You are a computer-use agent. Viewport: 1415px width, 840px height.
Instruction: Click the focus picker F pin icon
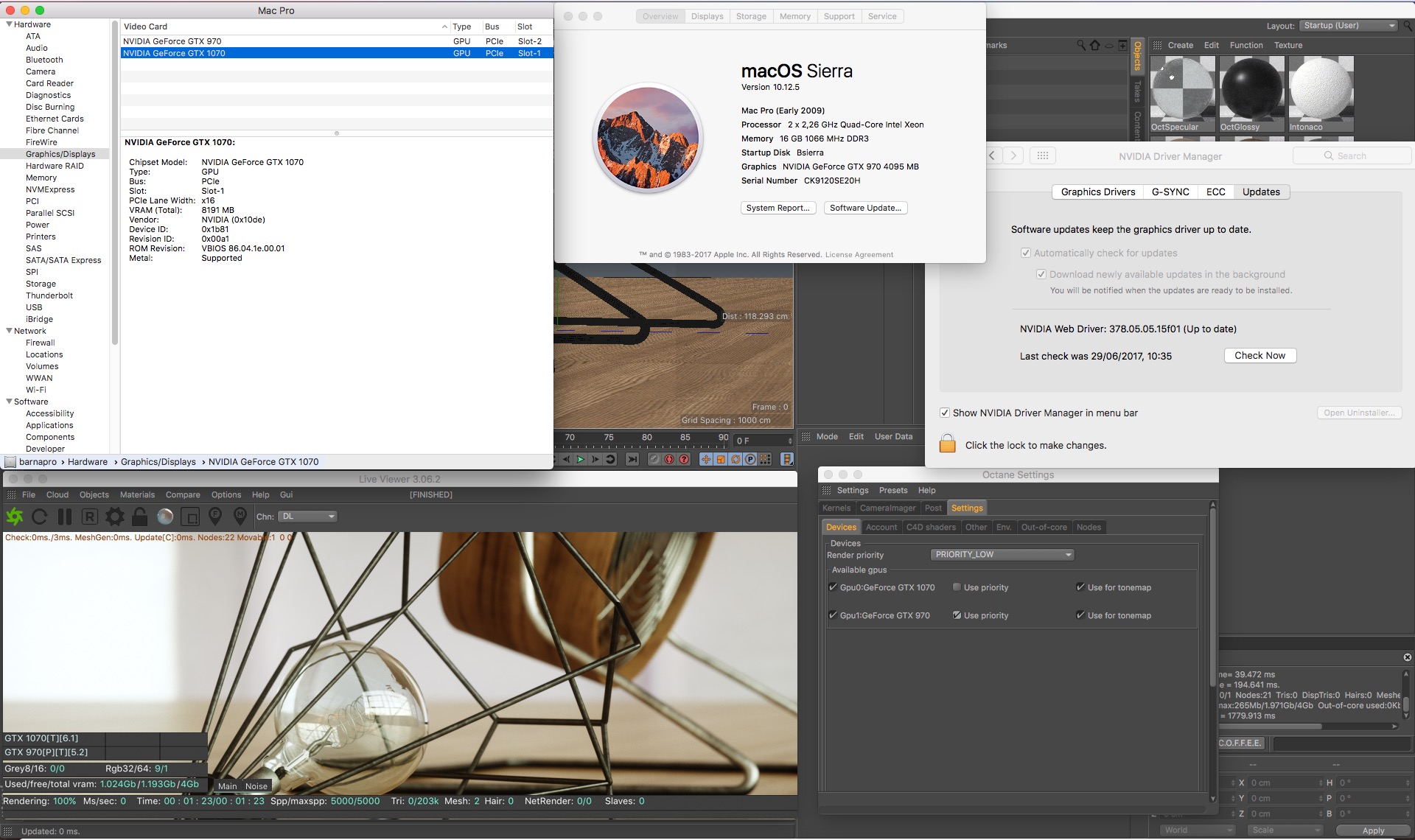point(215,516)
